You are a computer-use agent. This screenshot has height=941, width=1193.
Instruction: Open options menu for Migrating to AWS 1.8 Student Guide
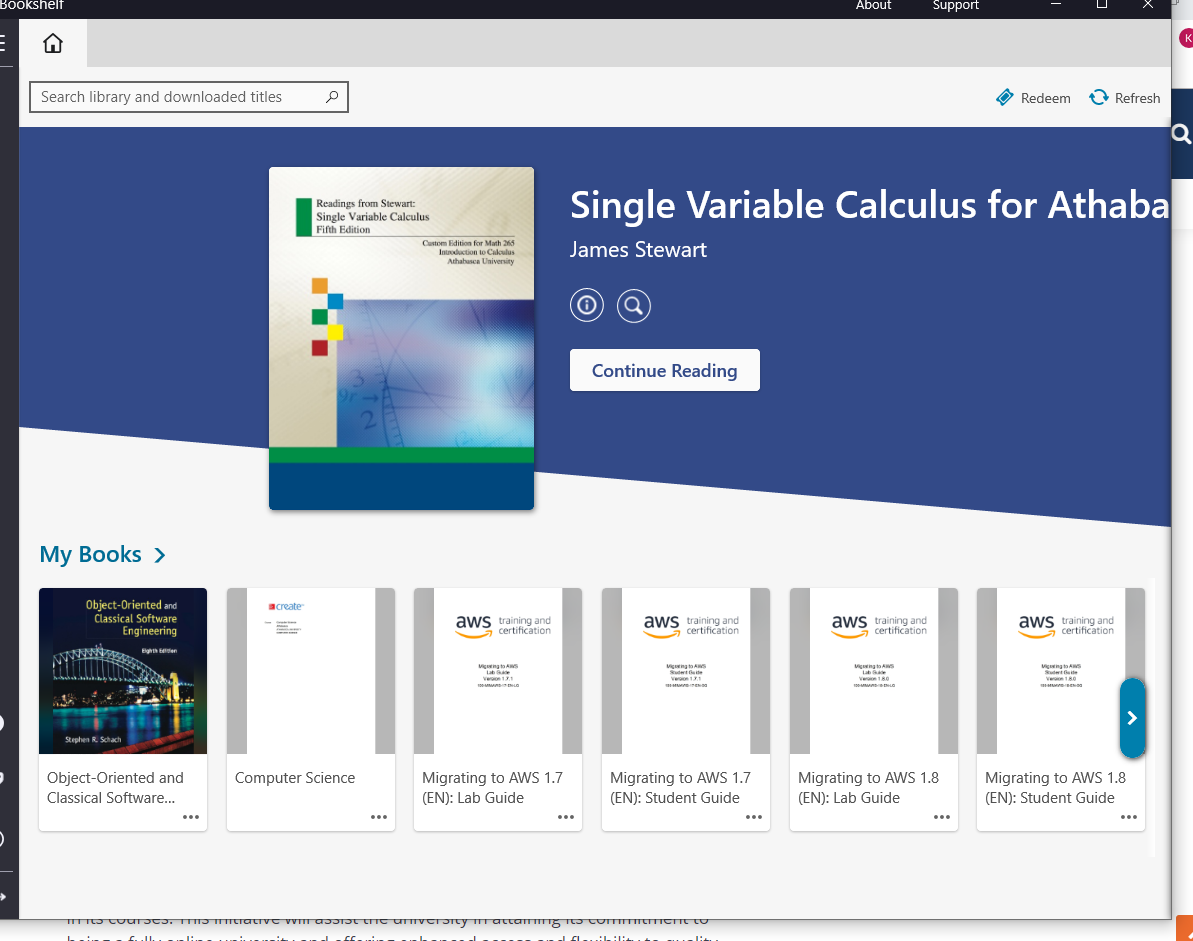point(1129,817)
